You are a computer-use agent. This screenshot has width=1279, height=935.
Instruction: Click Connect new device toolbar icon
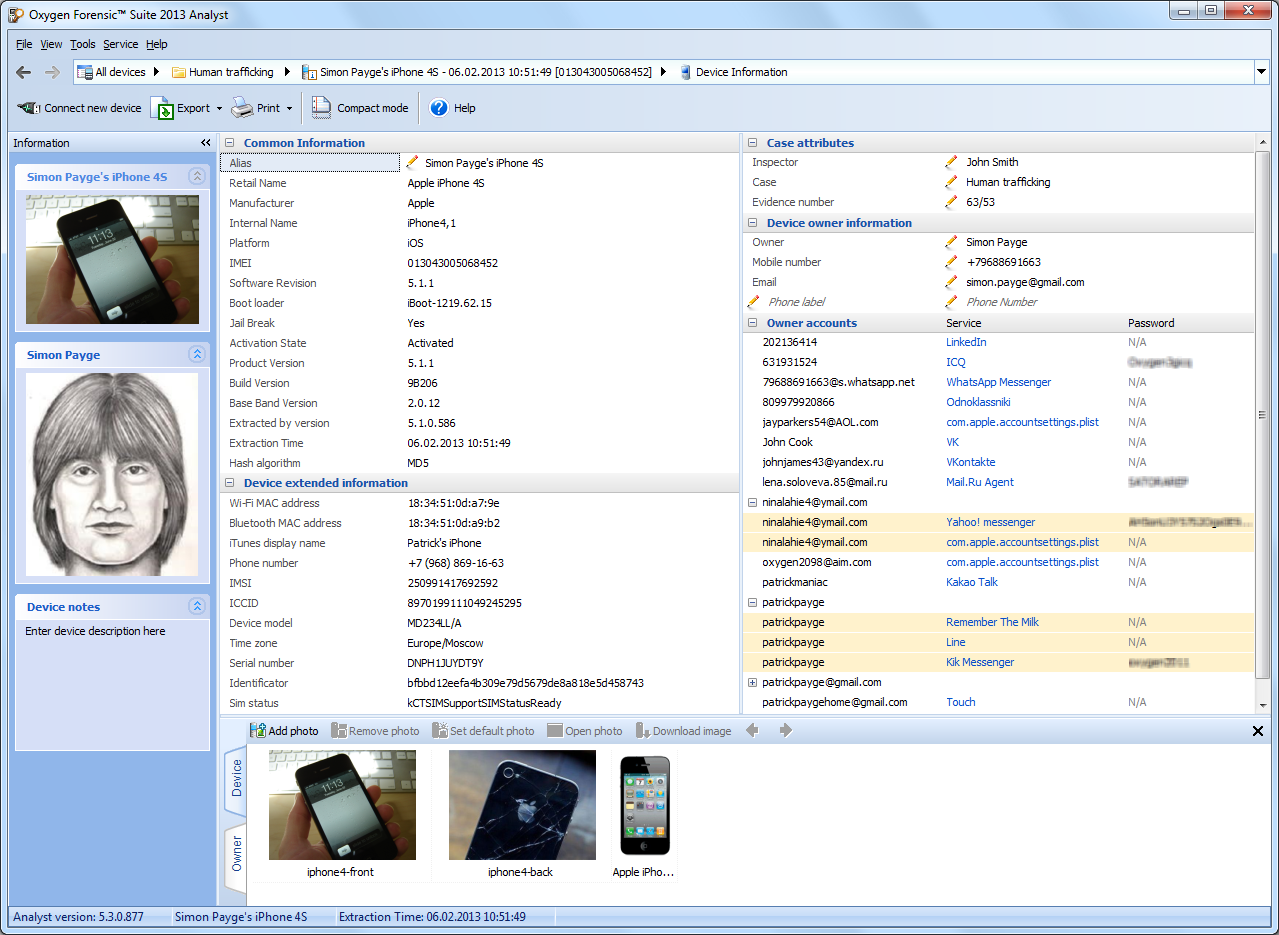(28, 108)
